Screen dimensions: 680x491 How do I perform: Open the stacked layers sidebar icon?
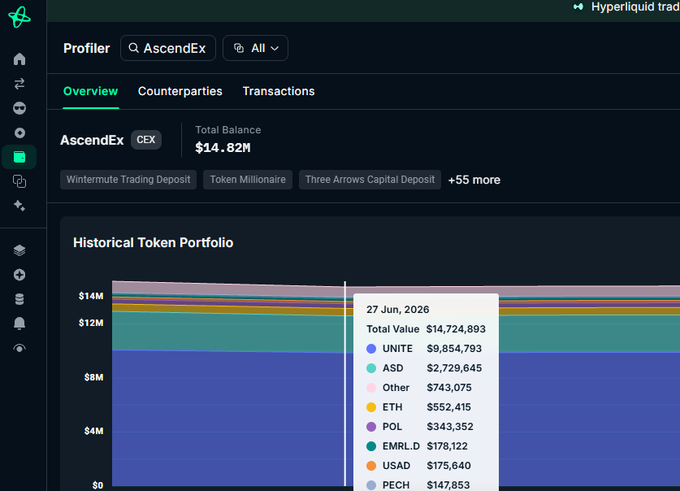tap(20, 250)
